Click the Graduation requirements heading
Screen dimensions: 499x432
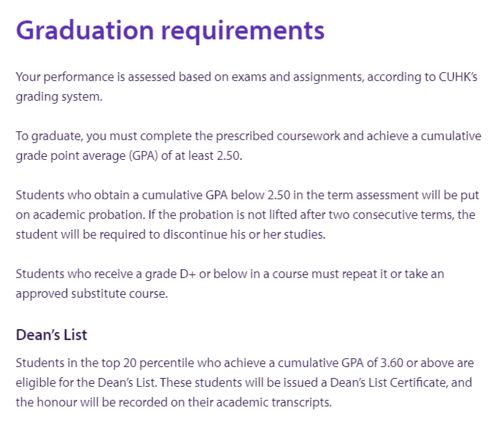[170, 31]
